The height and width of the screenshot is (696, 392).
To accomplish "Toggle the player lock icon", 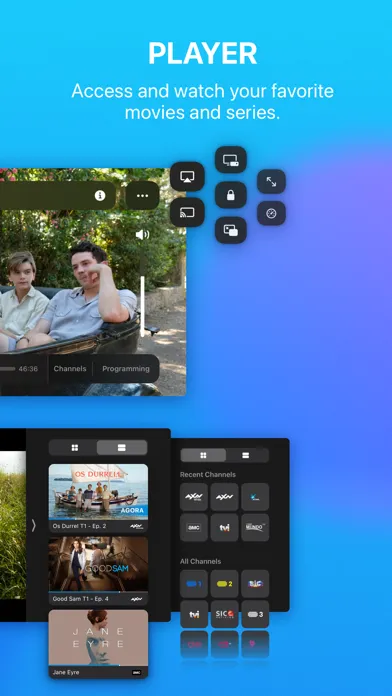I will click(x=231, y=195).
